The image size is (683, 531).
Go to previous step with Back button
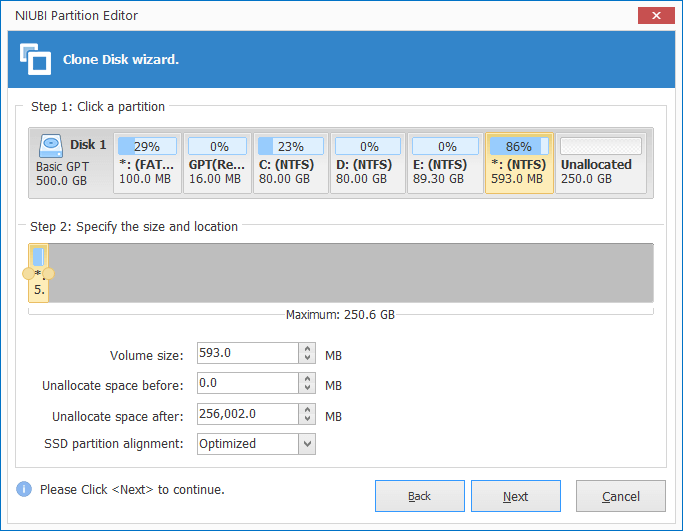pyautogui.click(x=419, y=496)
